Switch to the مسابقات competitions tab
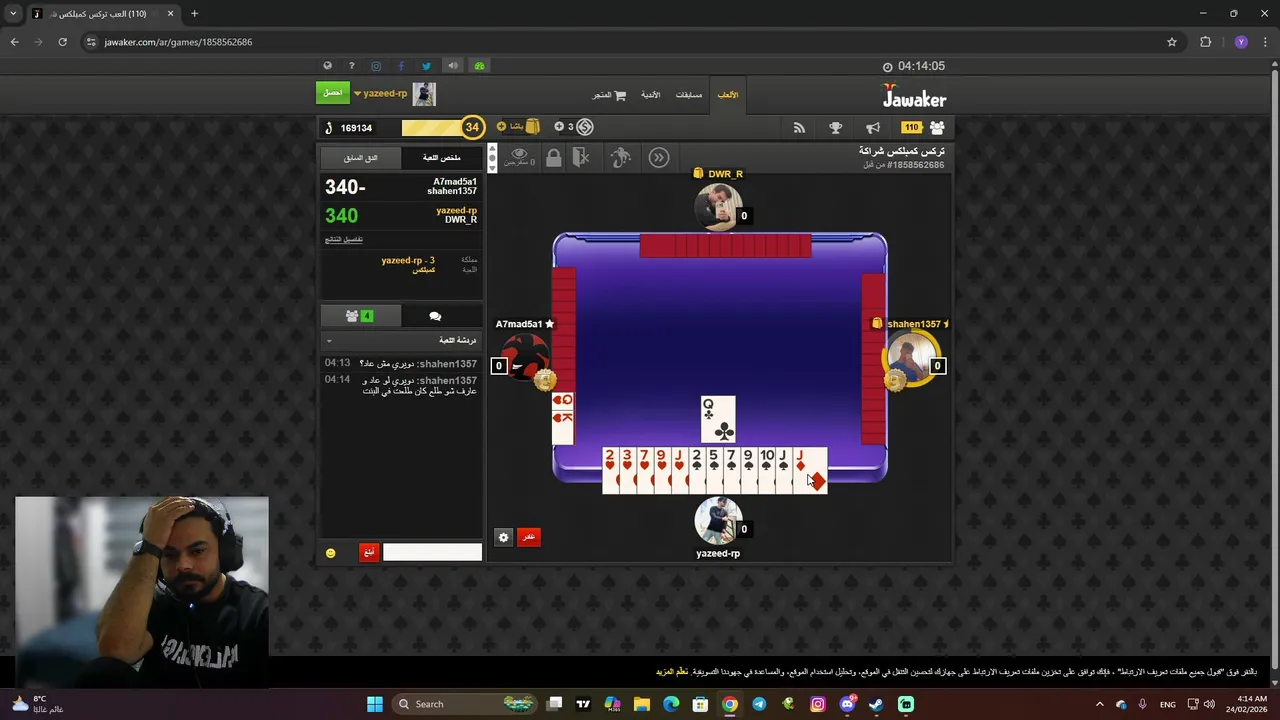The width and height of the screenshot is (1280, 720). (x=689, y=95)
